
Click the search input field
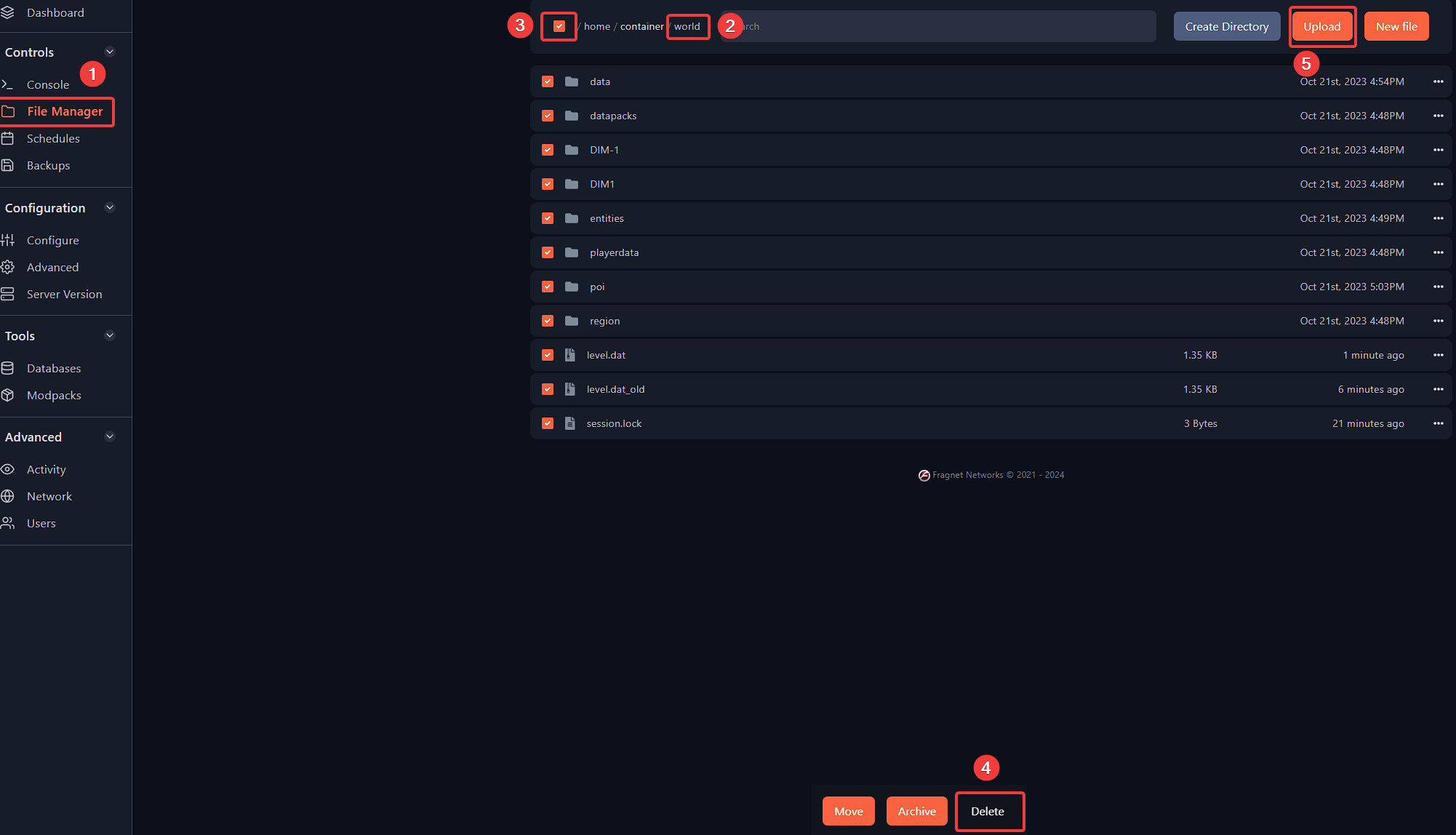coord(941,25)
